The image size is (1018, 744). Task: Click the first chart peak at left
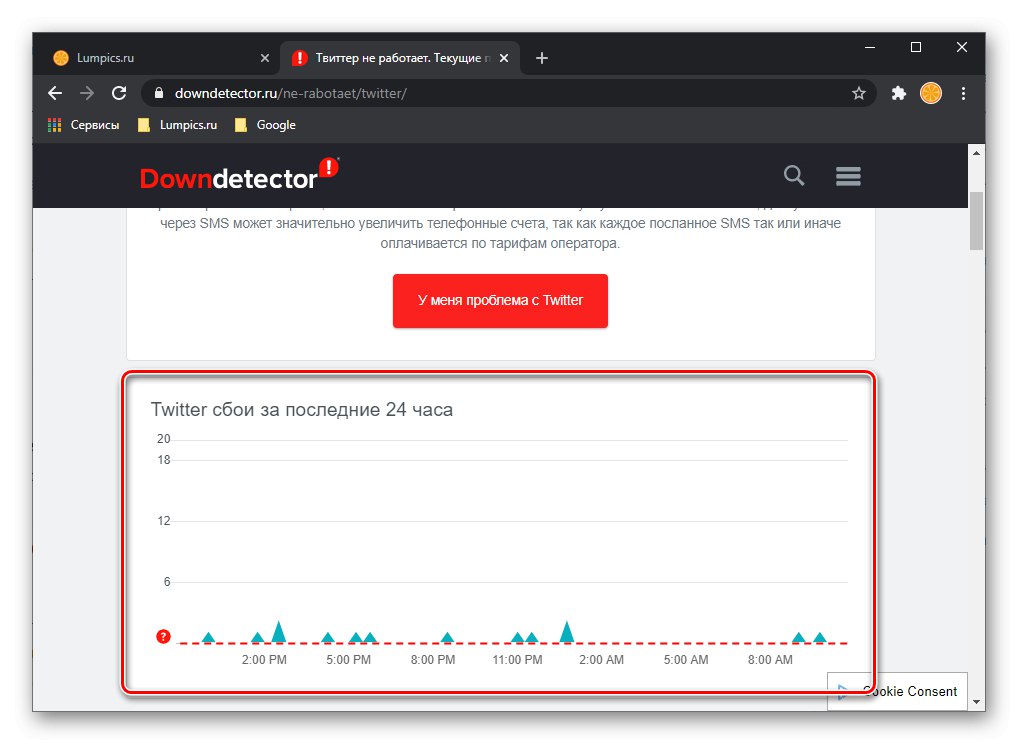point(208,638)
